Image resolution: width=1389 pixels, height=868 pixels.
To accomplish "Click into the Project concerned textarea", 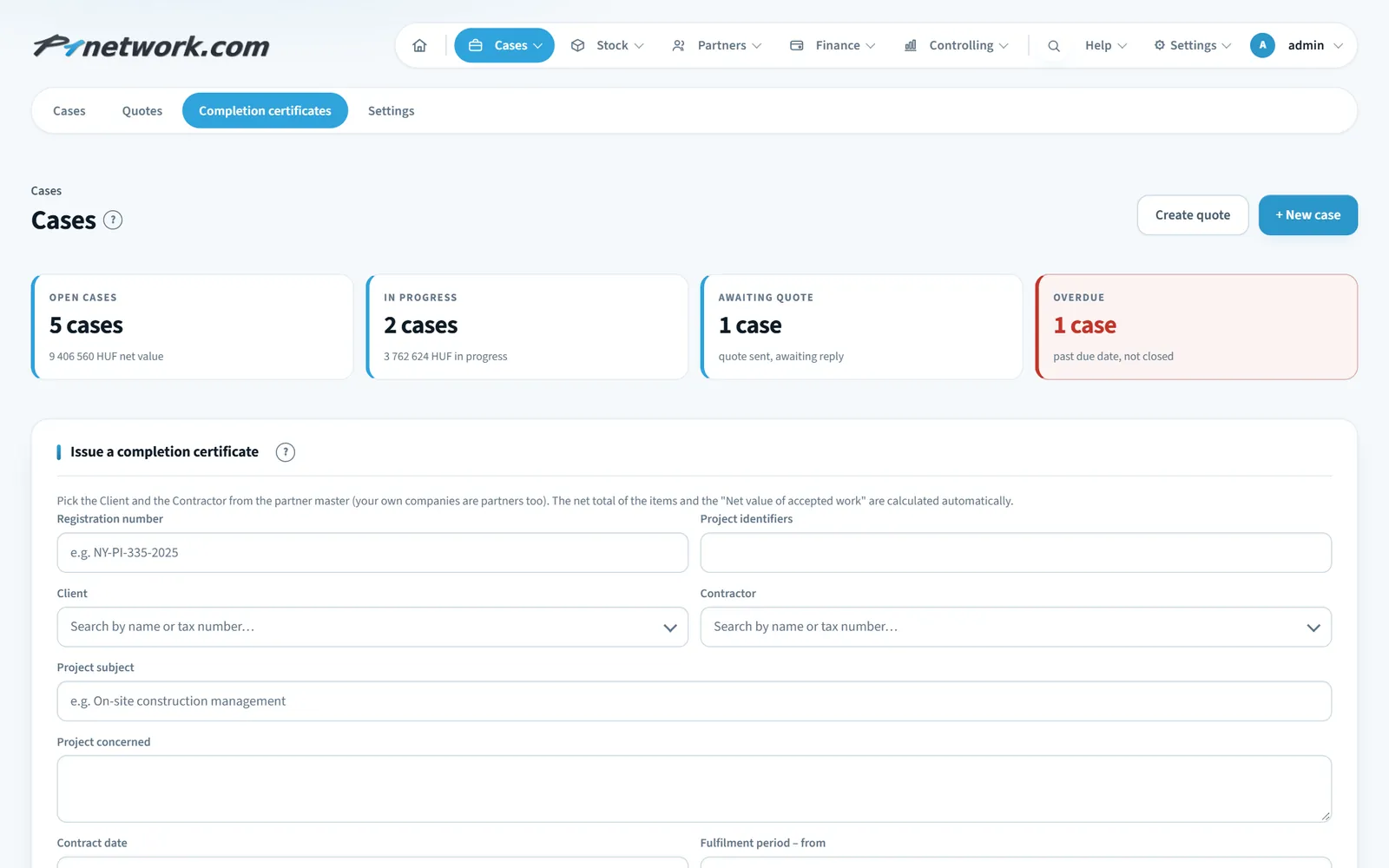I will [694, 789].
